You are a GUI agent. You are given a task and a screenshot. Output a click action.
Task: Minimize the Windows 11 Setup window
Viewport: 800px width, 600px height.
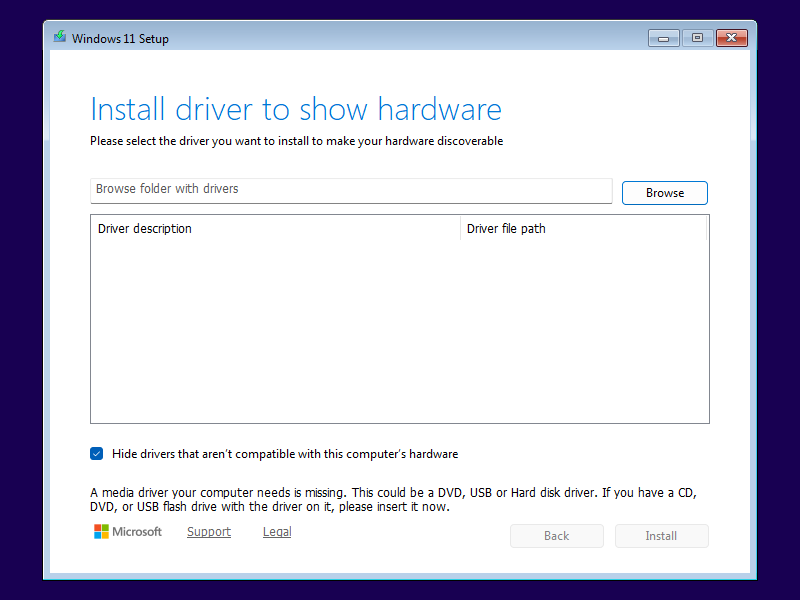(663, 38)
